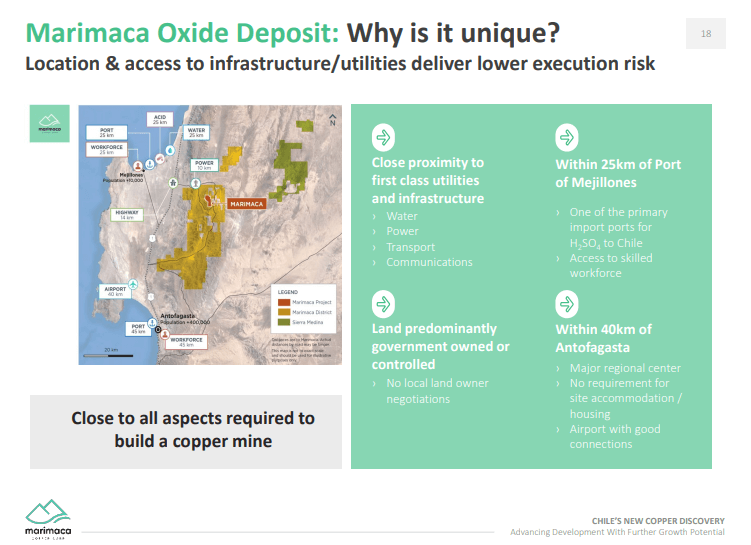Click the power pylon icon below the POWER label
Screen dimensions: 751x545
pyautogui.click(x=195, y=183)
